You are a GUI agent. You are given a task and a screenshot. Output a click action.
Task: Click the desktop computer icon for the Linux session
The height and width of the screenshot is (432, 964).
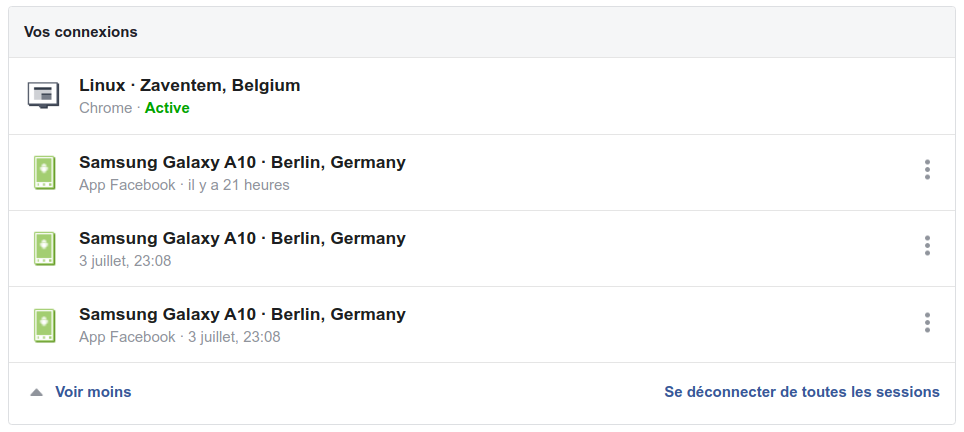[x=44, y=95]
